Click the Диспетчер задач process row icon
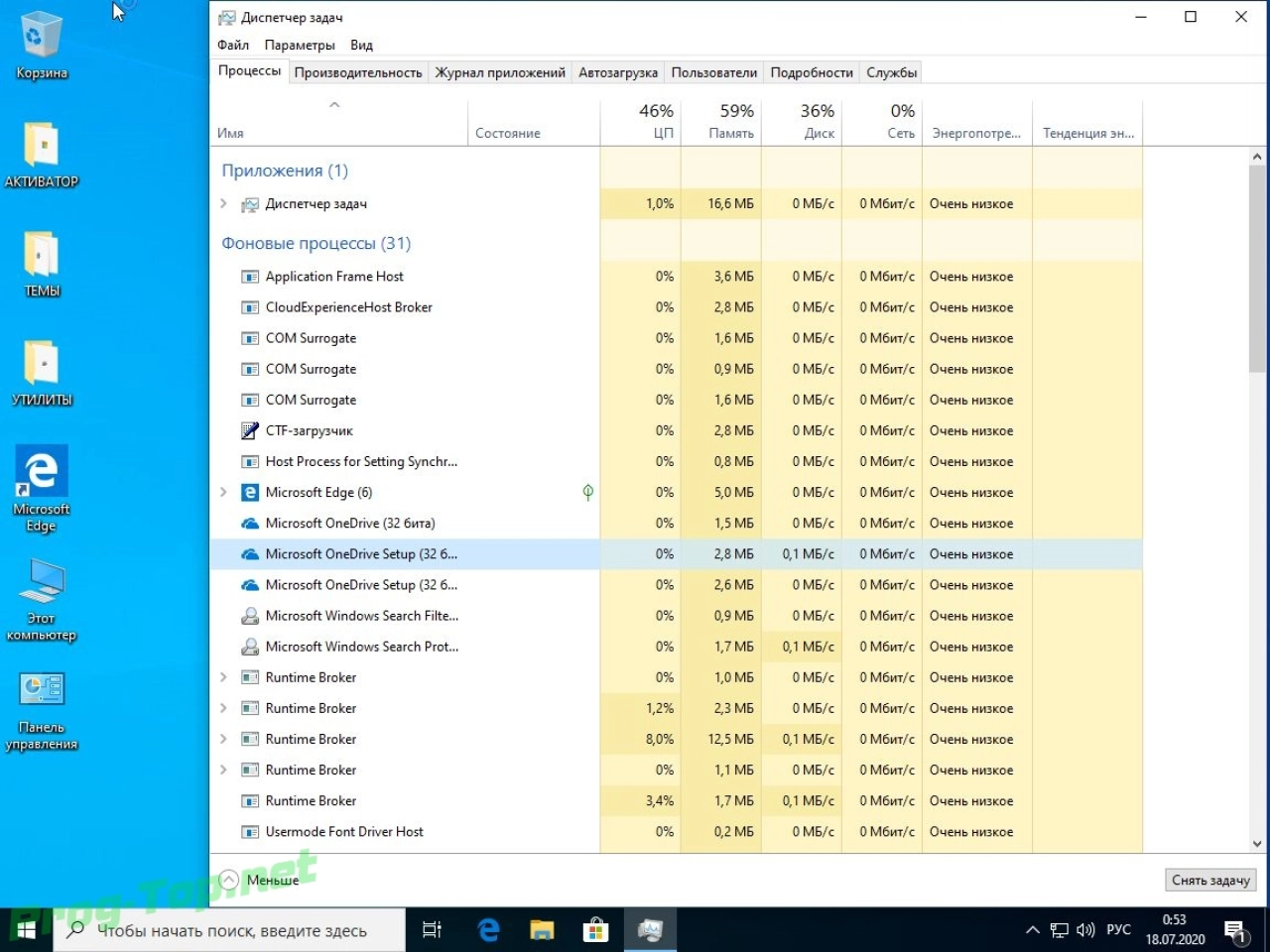Screen dimensions: 1270x952 click(250, 204)
